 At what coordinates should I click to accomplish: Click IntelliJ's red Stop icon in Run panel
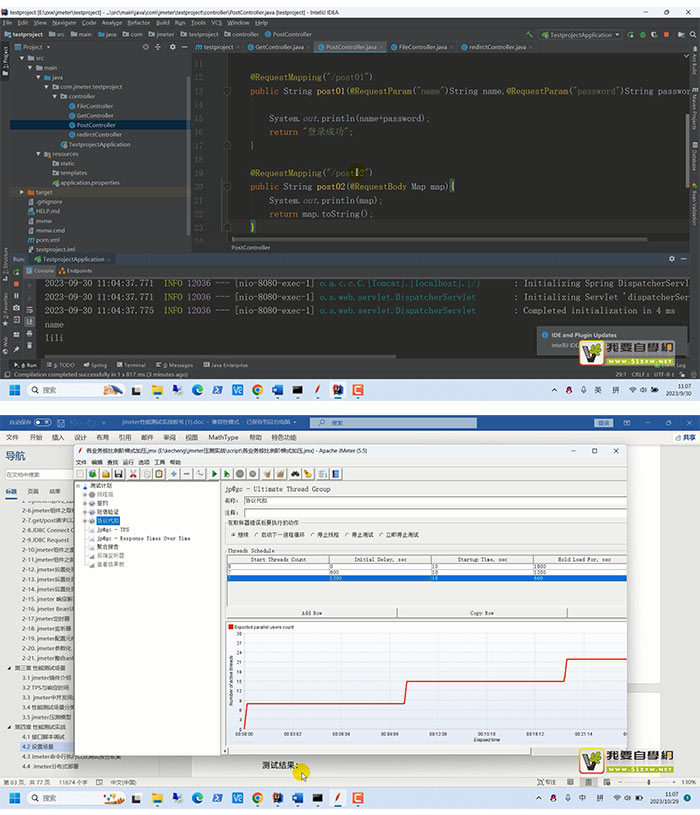click(16, 284)
